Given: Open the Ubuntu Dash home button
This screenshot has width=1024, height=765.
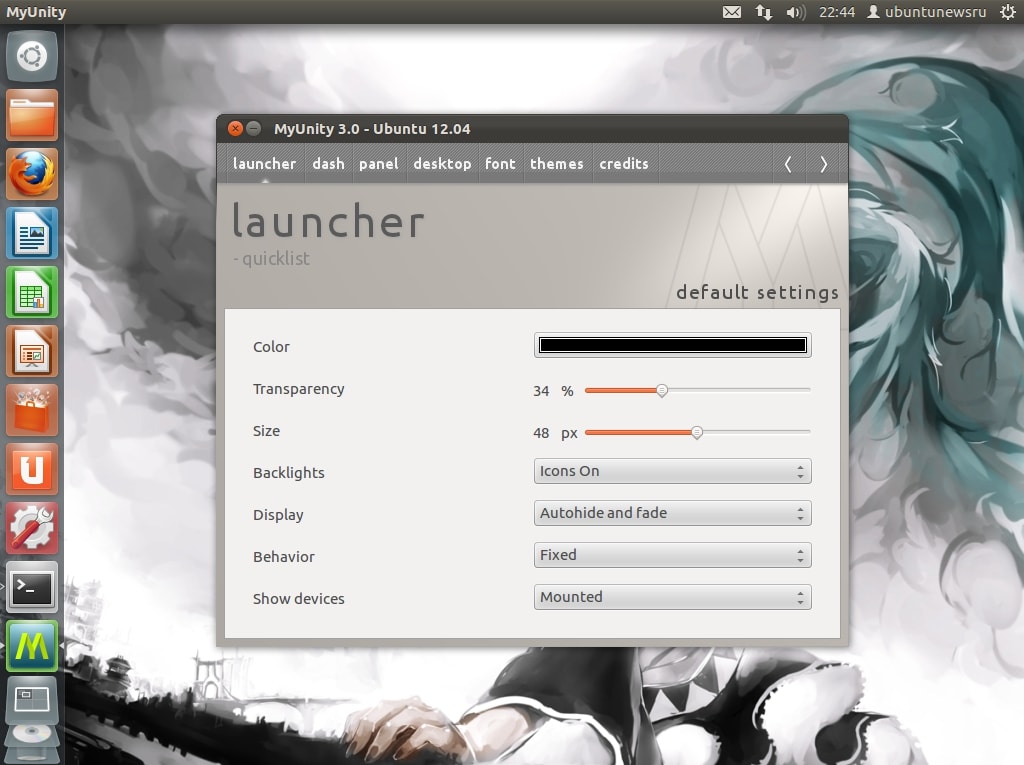Looking at the screenshot, I should tap(32, 56).
